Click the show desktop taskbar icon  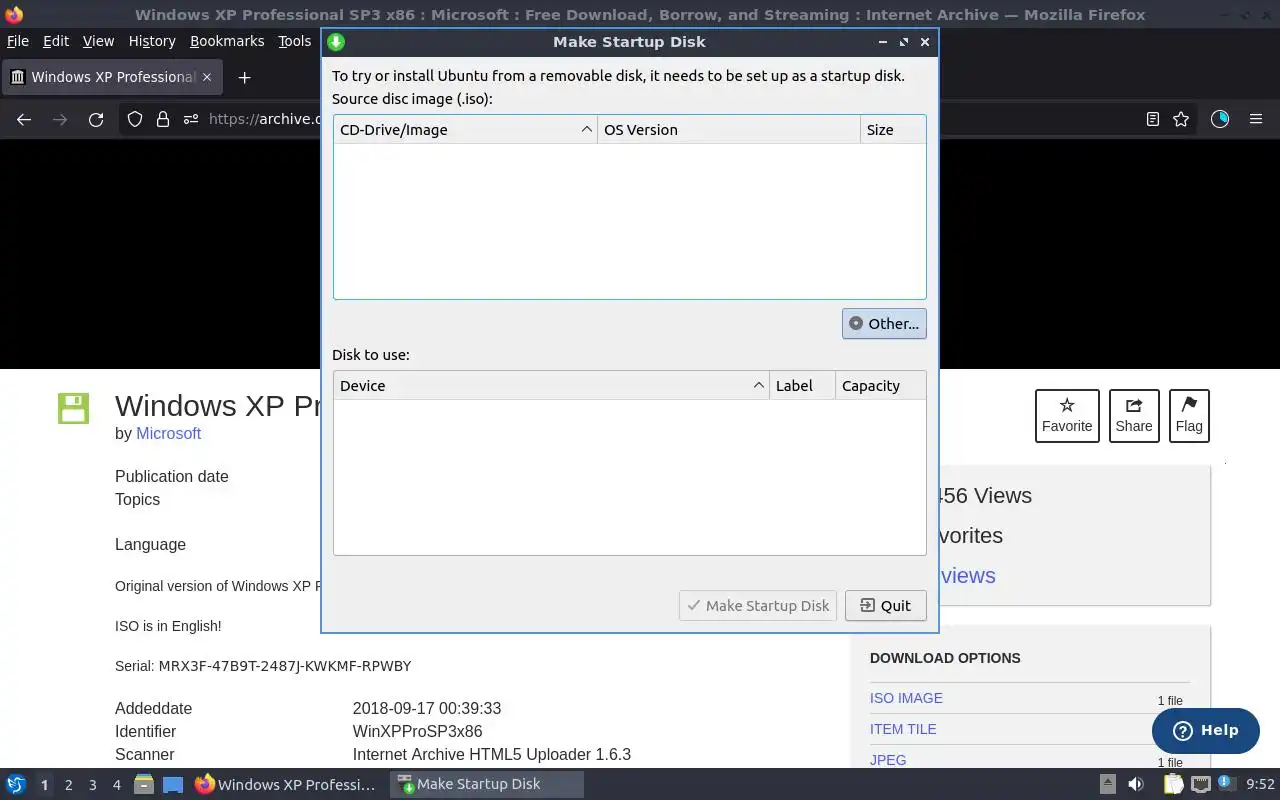(173, 784)
